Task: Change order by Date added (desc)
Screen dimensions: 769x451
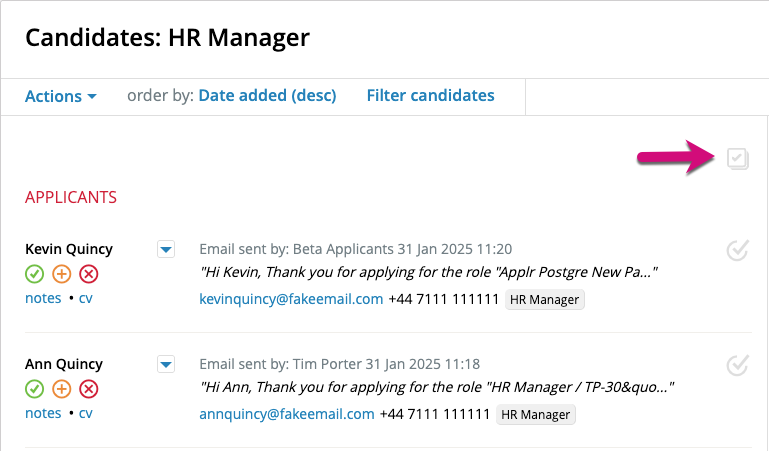Action: [267, 96]
